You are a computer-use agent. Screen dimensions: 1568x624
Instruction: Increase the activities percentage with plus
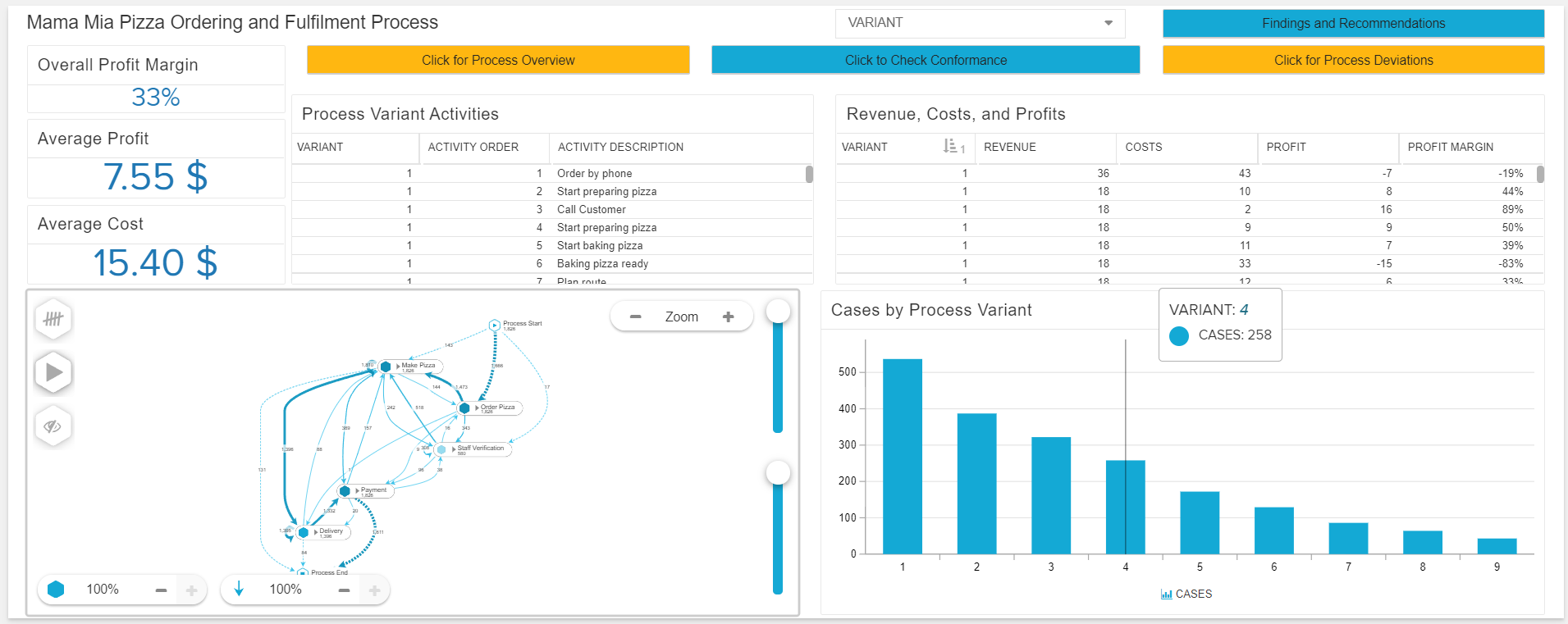coord(191,590)
